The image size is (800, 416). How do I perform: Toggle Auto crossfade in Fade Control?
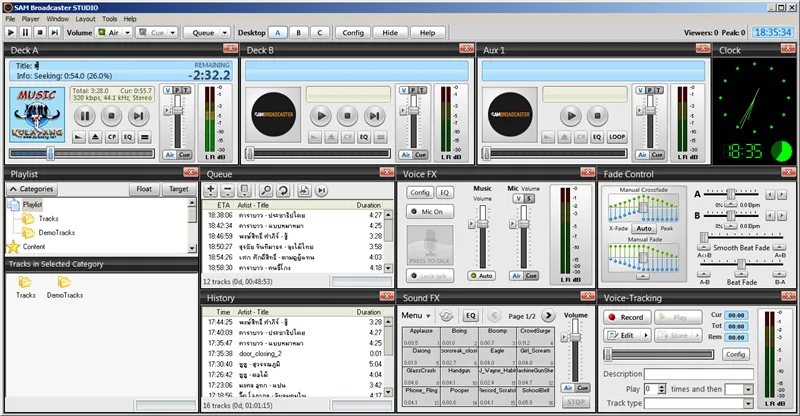pyautogui.click(x=644, y=228)
